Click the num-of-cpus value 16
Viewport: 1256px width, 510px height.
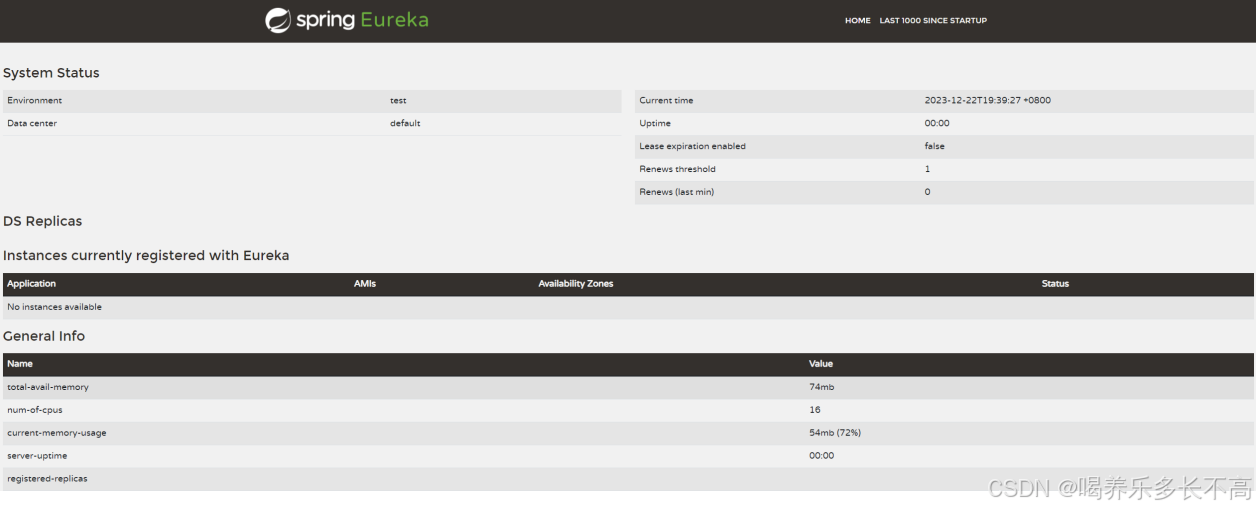814,410
